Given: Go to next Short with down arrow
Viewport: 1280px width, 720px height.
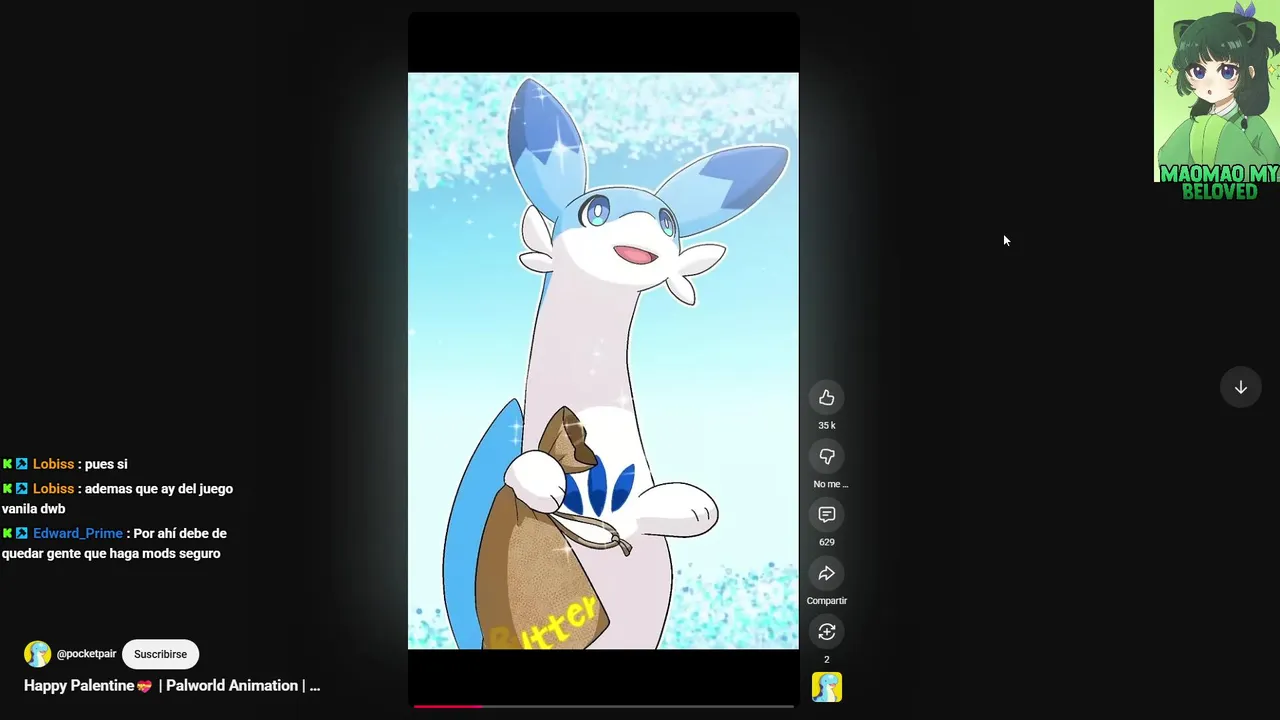Looking at the screenshot, I should coord(1240,387).
